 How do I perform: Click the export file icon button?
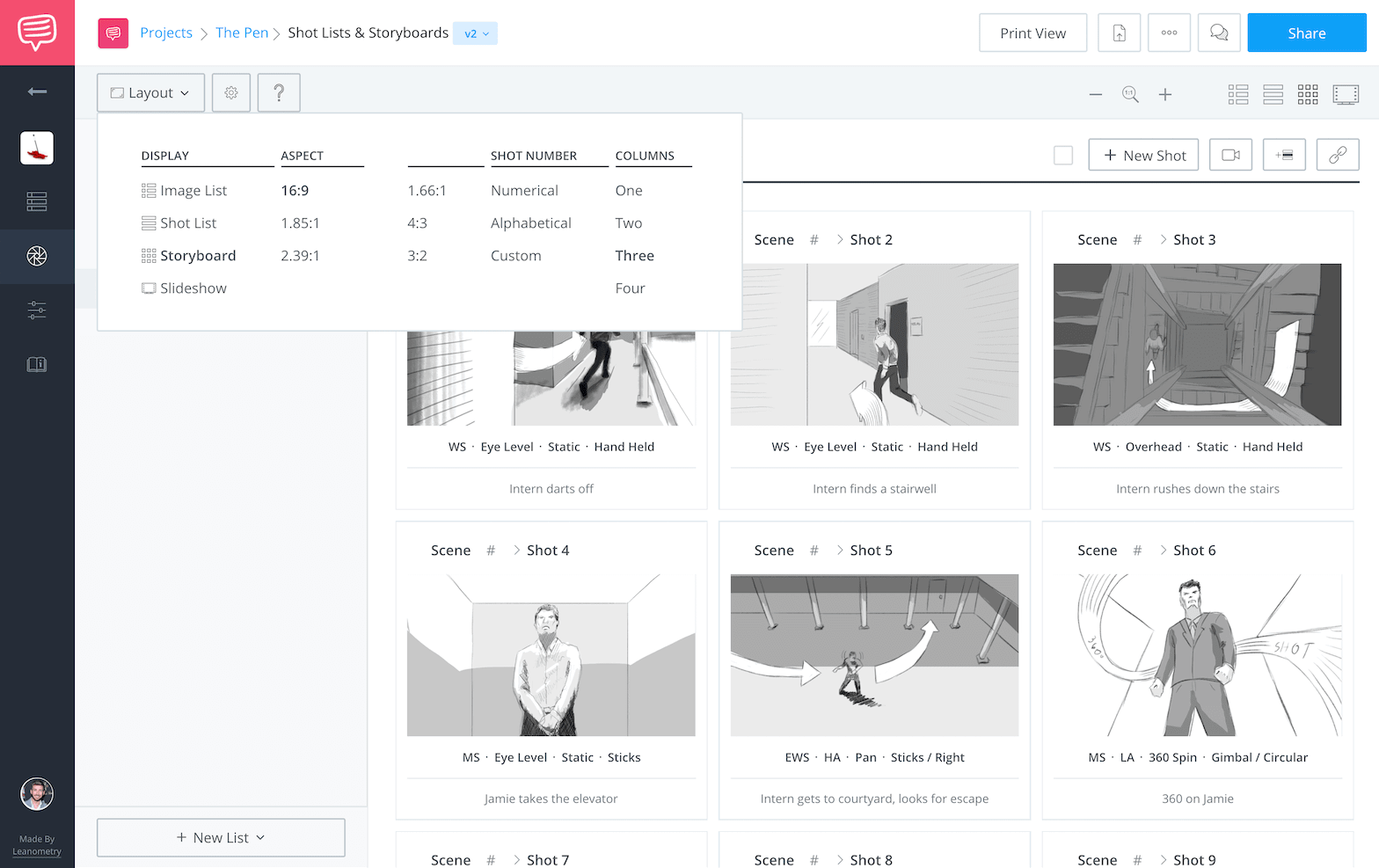[1120, 33]
